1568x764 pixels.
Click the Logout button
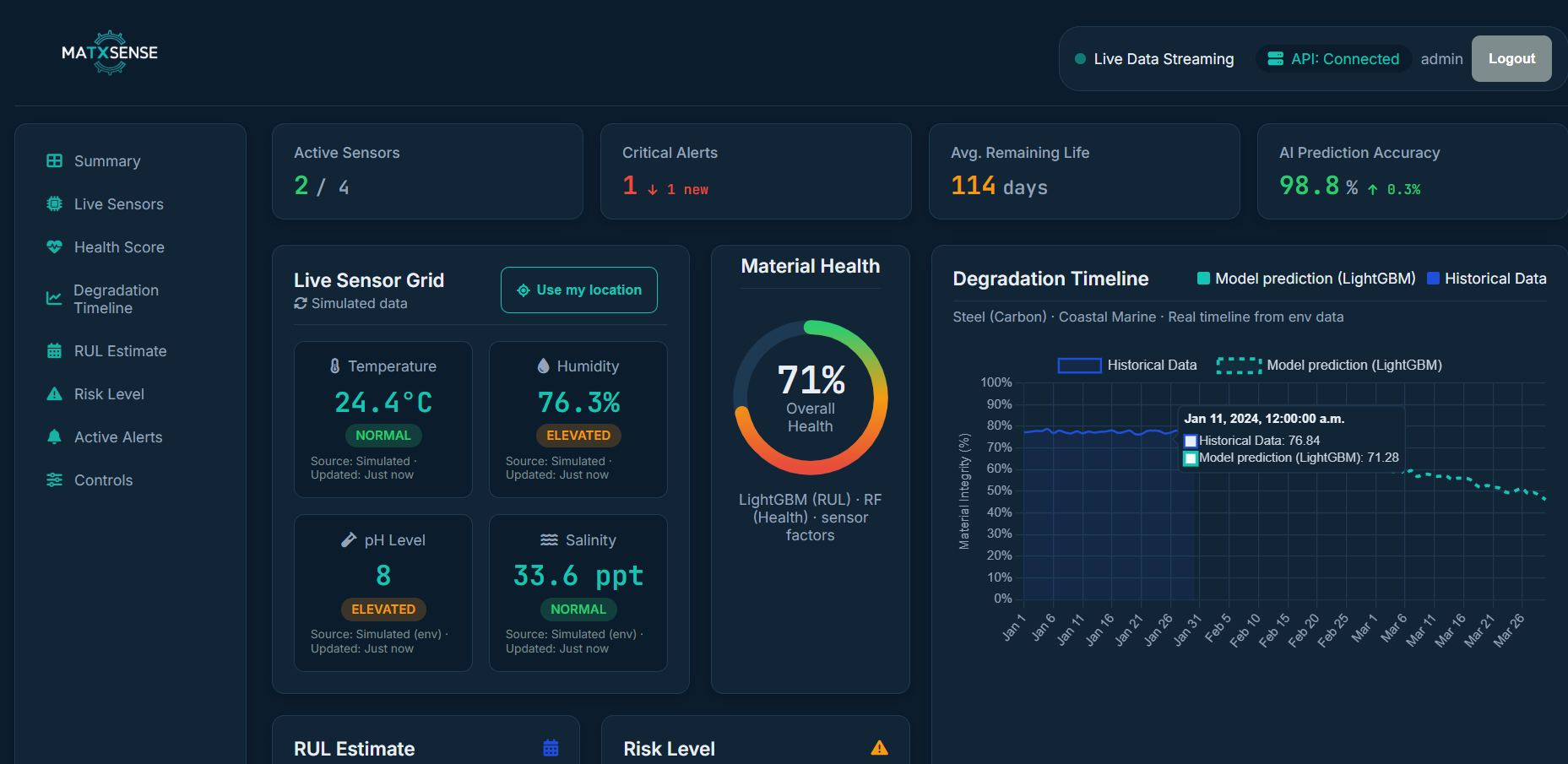(1511, 58)
